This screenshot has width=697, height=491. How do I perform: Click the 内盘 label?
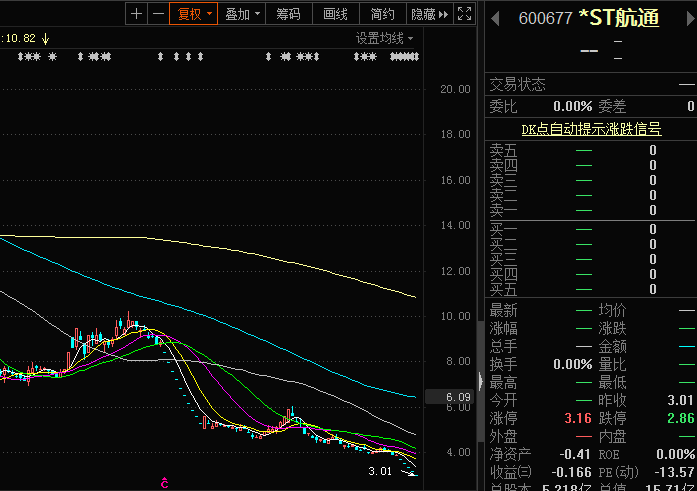[613, 436]
